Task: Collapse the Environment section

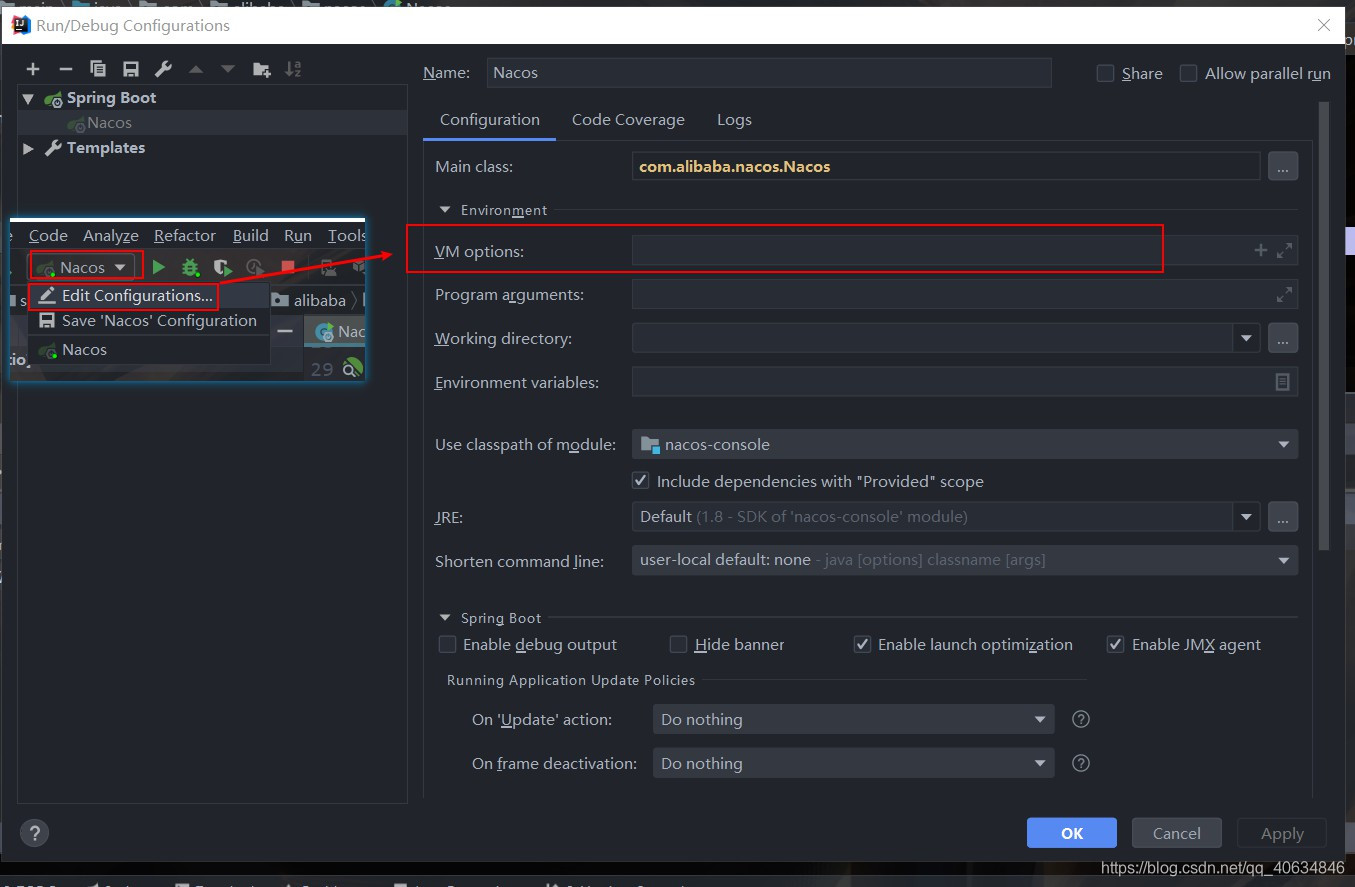Action: pyautogui.click(x=445, y=210)
